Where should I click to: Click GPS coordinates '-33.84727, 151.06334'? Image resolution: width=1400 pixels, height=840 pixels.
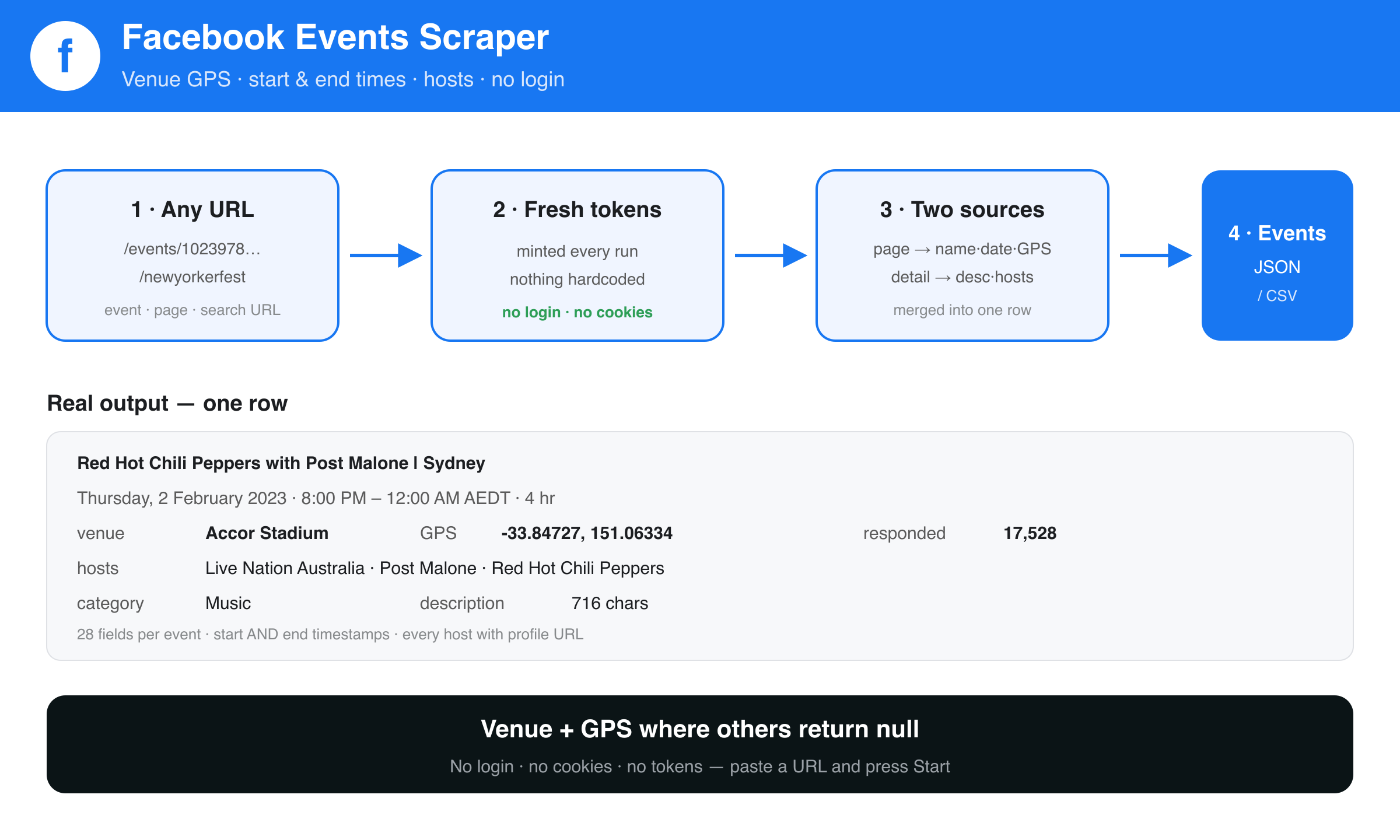[587, 533]
